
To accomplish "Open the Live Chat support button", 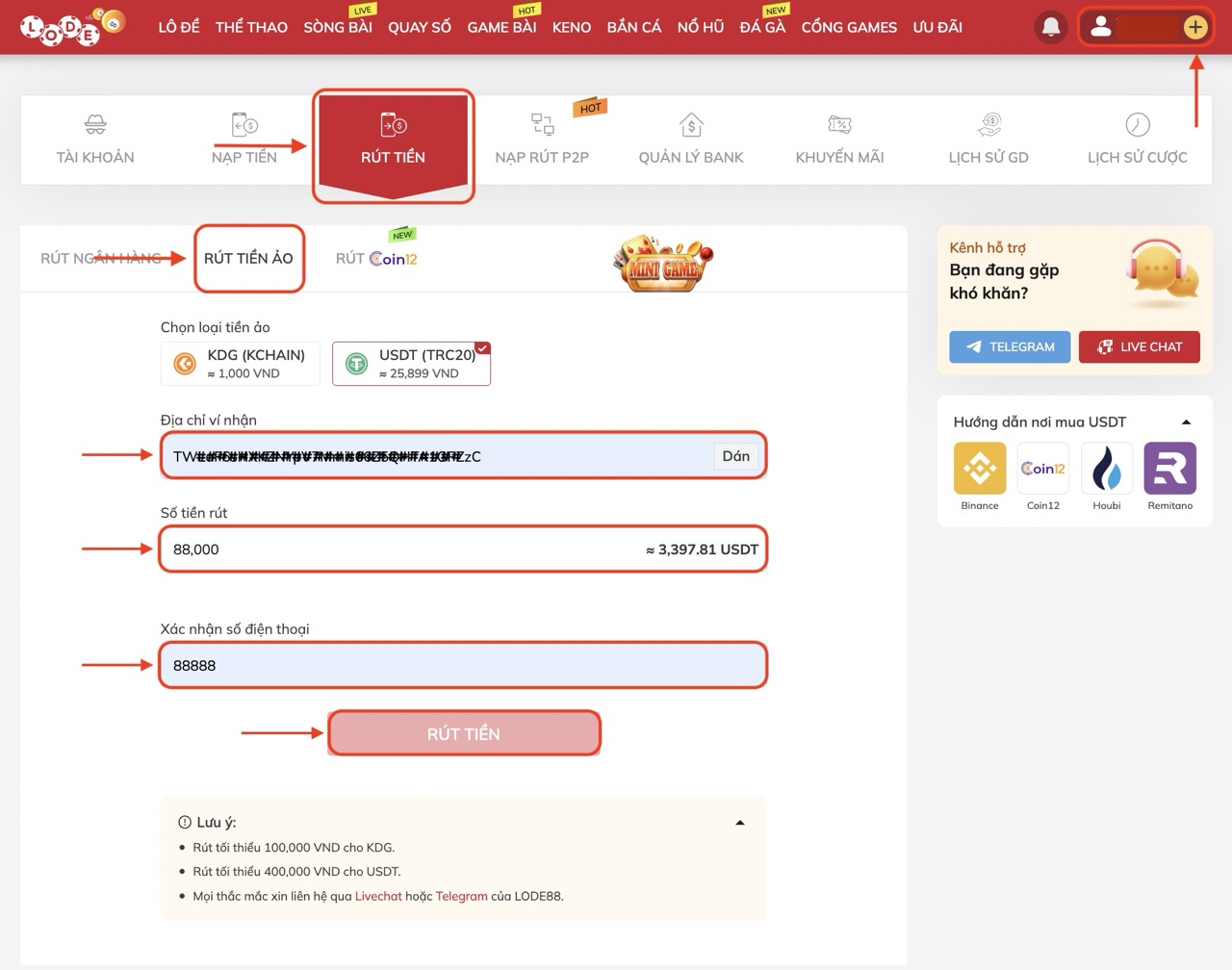I will click(x=1139, y=346).
